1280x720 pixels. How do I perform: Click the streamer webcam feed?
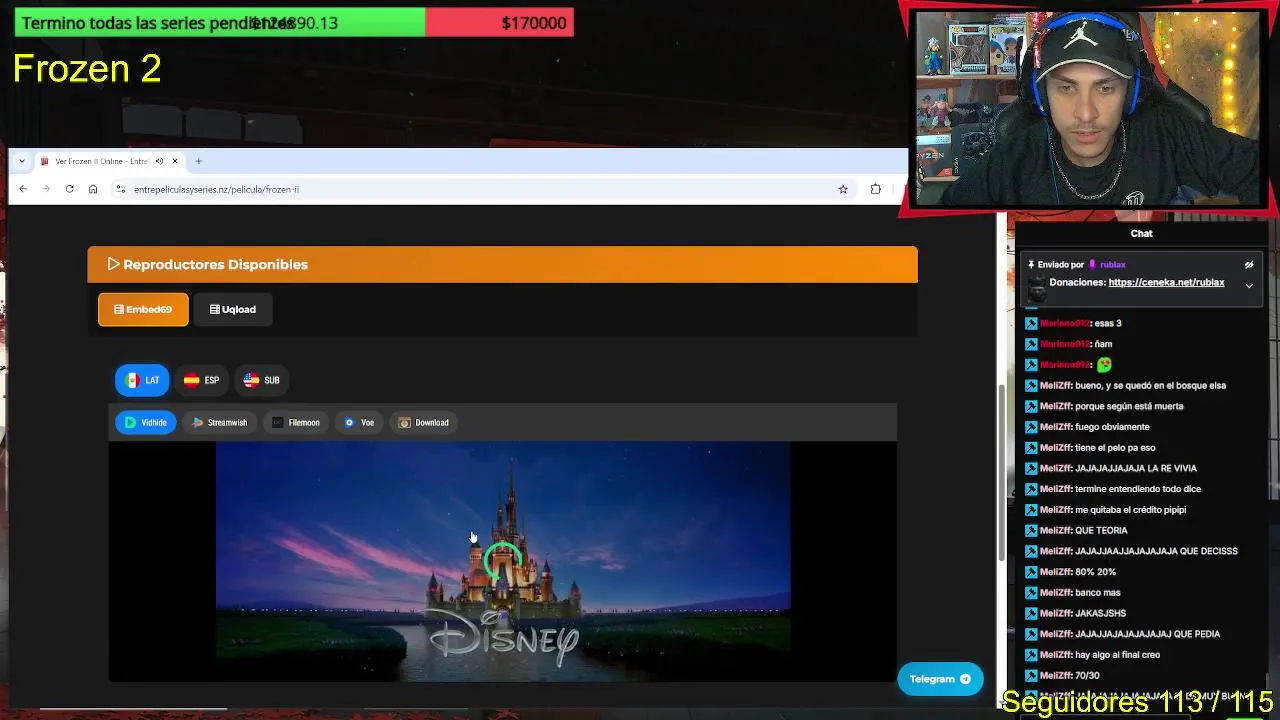1089,108
